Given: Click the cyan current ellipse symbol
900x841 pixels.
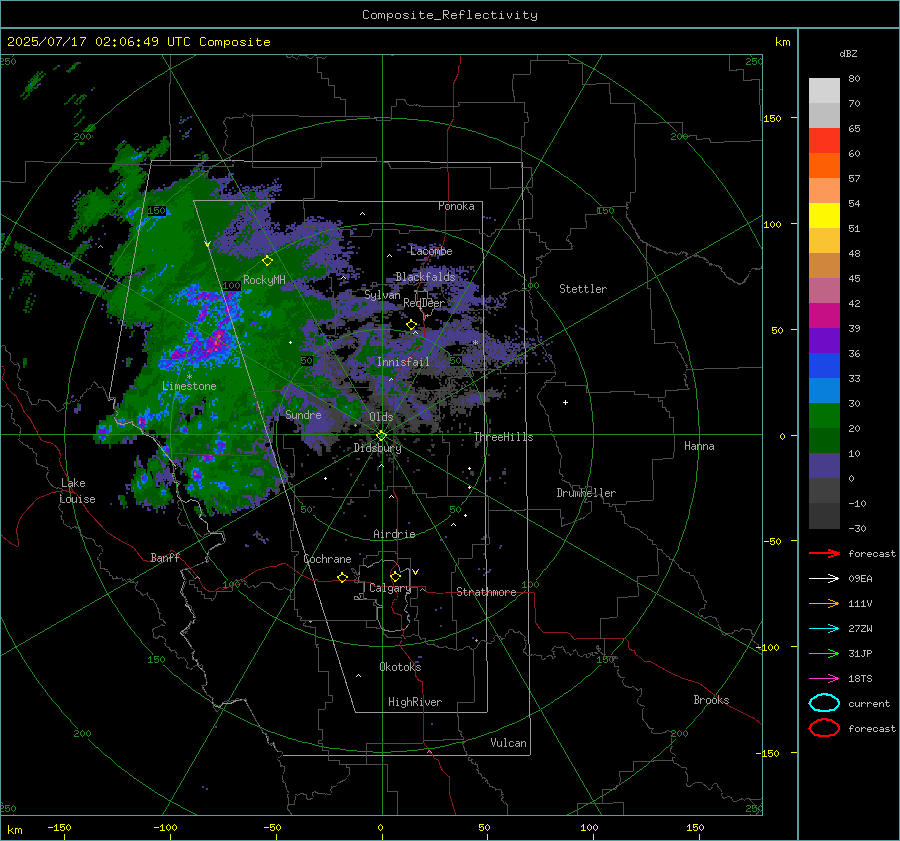Looking at the screenshot, I should (824, 703).
